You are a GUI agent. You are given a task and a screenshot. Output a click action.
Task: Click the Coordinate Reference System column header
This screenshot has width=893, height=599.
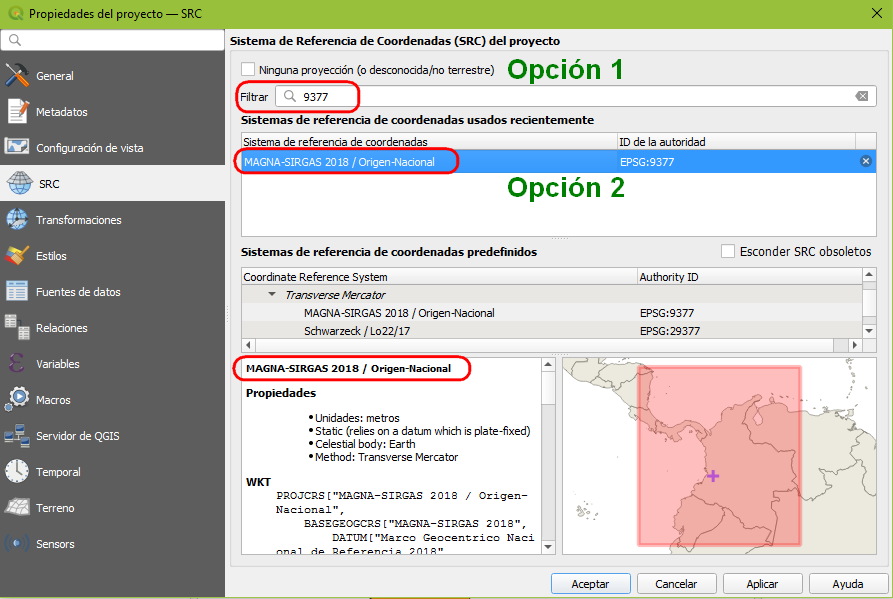click(439, 277)
